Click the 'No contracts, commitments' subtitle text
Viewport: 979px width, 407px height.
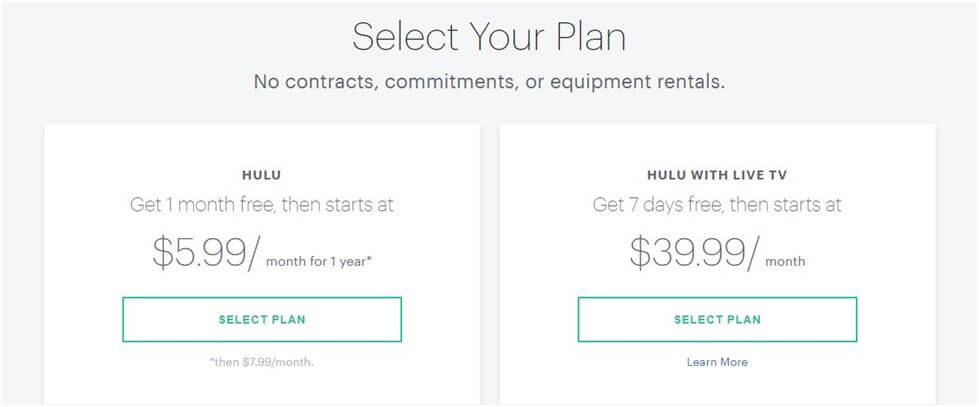click(x=489, y=82)
